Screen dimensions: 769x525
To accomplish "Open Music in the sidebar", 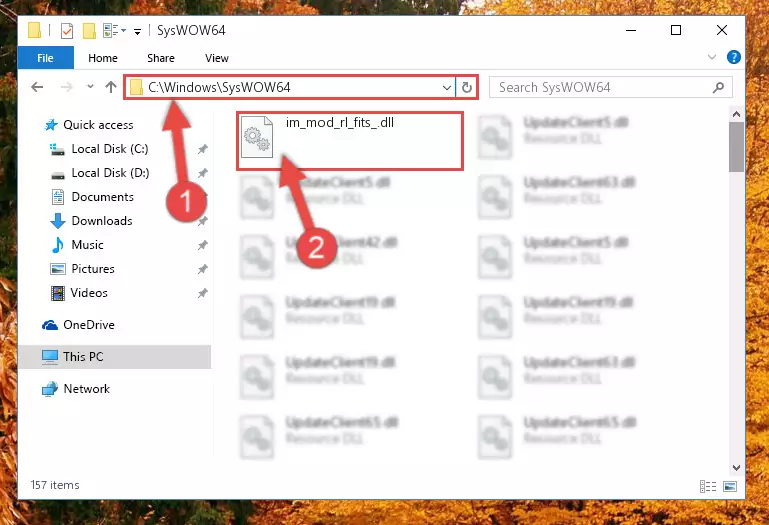I will [x=87, y=245].
